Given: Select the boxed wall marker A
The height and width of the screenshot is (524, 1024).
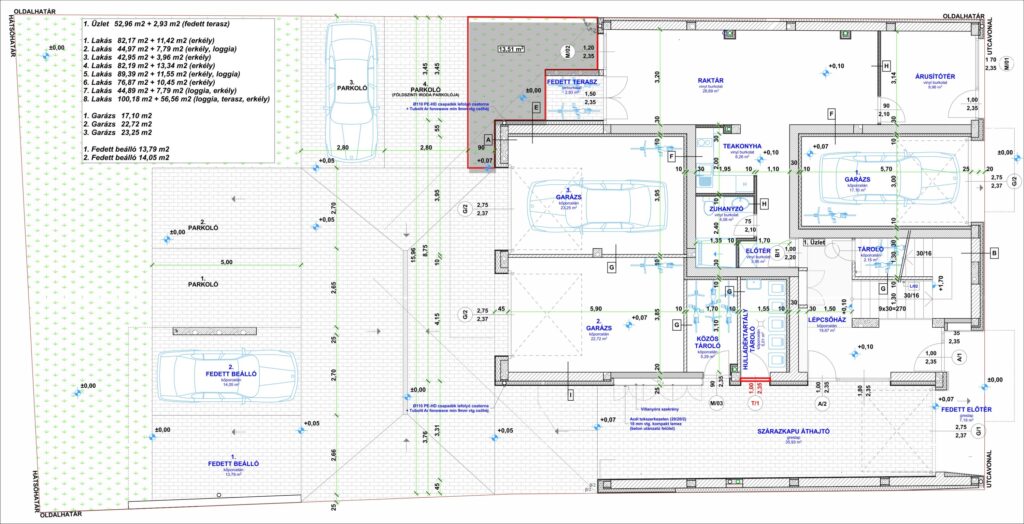Looking at the screenshot, I should point(488,141).
